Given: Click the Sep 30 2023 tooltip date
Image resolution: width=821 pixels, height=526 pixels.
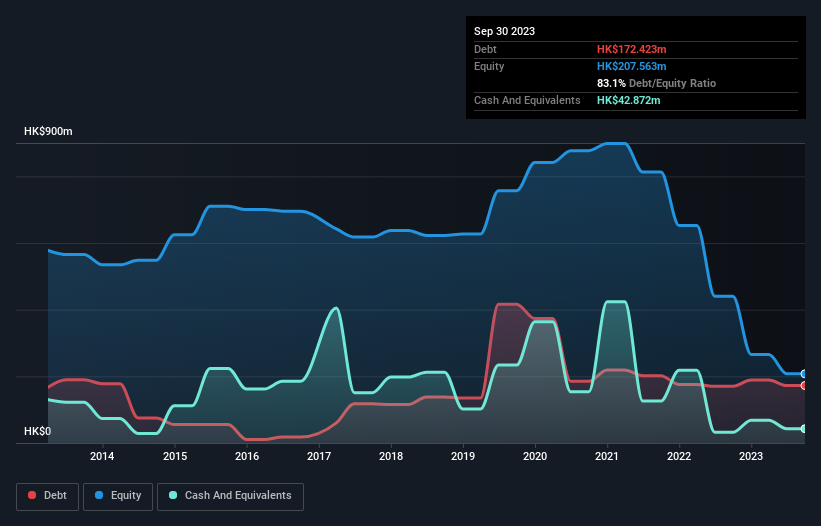Looking at the screenshot, I should (x=504, y=31).
